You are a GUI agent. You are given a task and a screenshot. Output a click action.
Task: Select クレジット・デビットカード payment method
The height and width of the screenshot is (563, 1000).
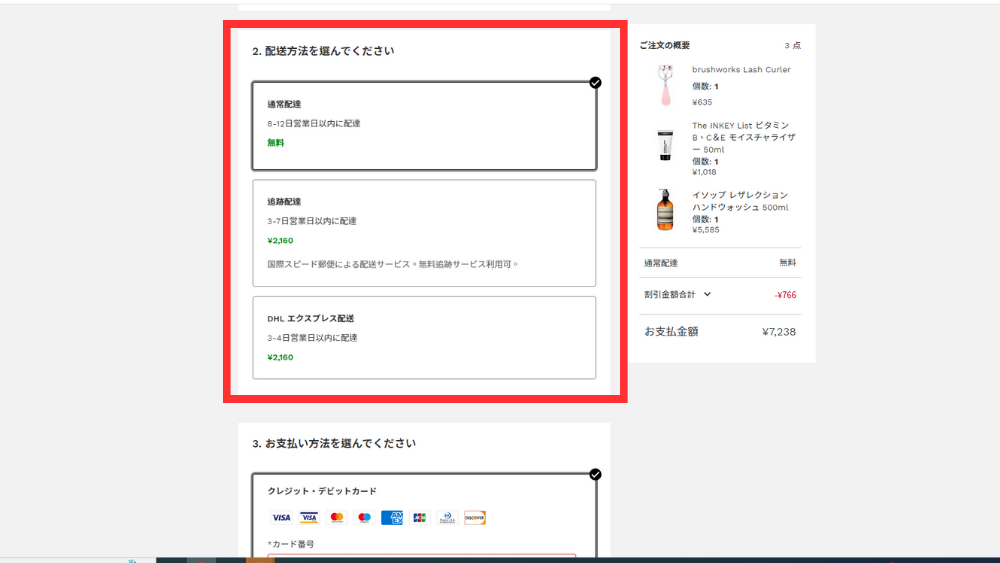[x=322, y=491]
